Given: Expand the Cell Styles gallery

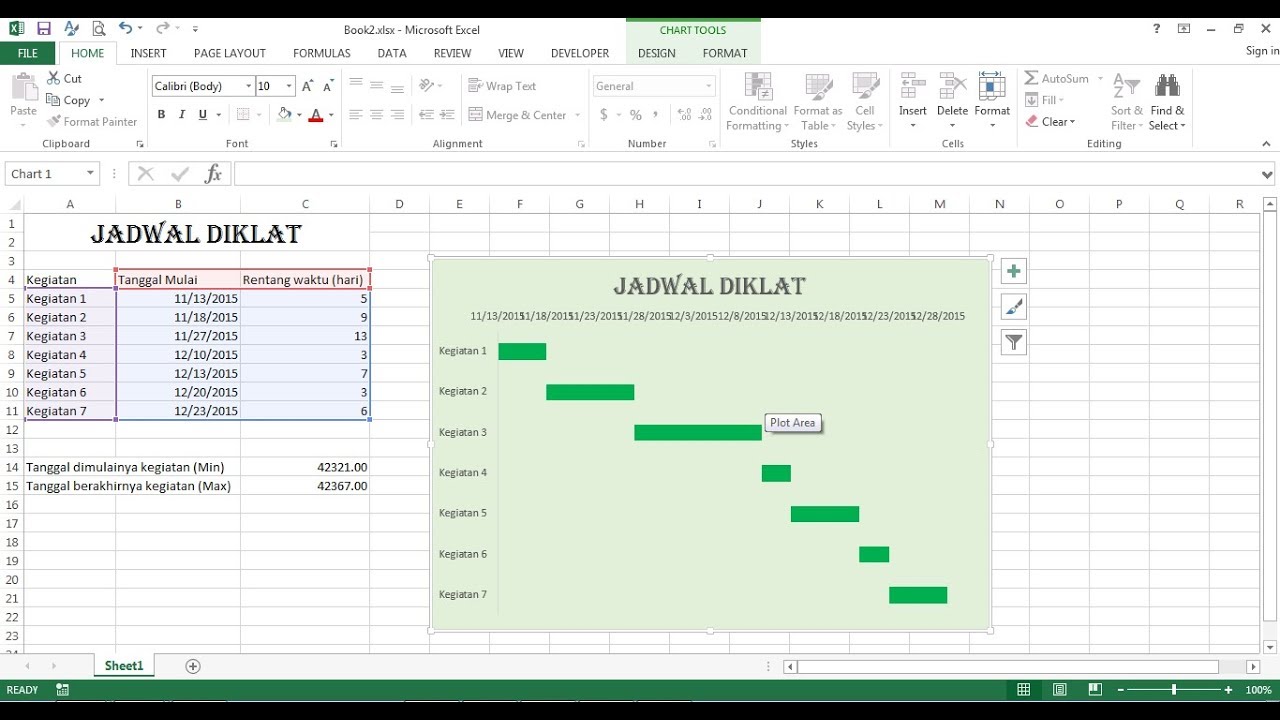Looking at the screenshot, I should (864, 102).
